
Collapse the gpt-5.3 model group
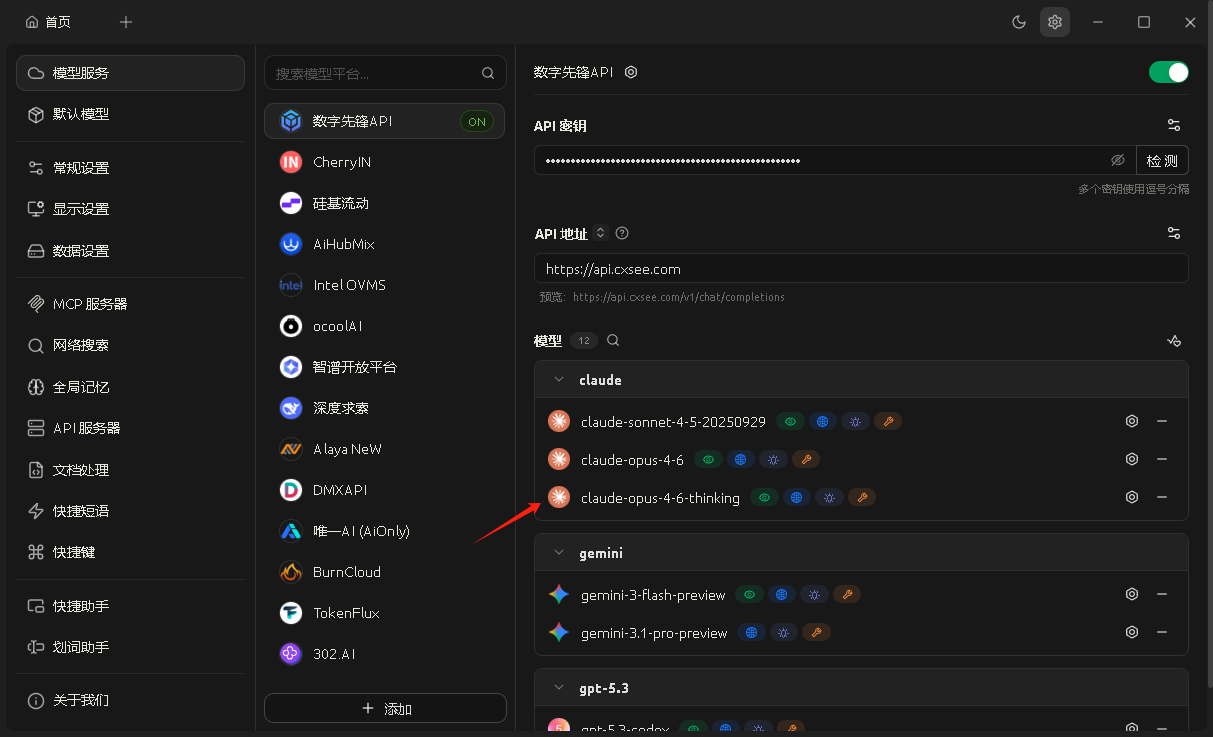(559, 688)
